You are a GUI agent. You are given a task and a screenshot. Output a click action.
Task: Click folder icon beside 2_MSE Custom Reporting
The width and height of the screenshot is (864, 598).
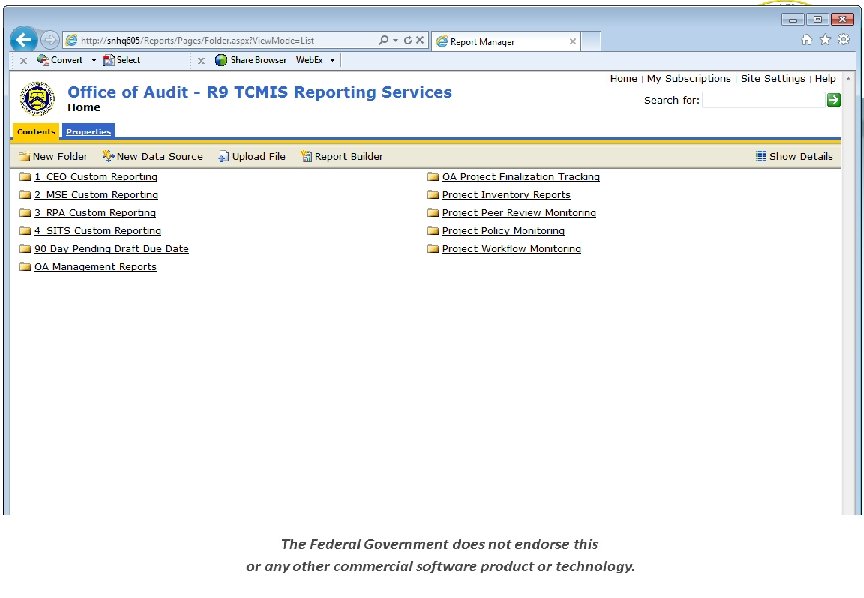(x=25, y=195)
